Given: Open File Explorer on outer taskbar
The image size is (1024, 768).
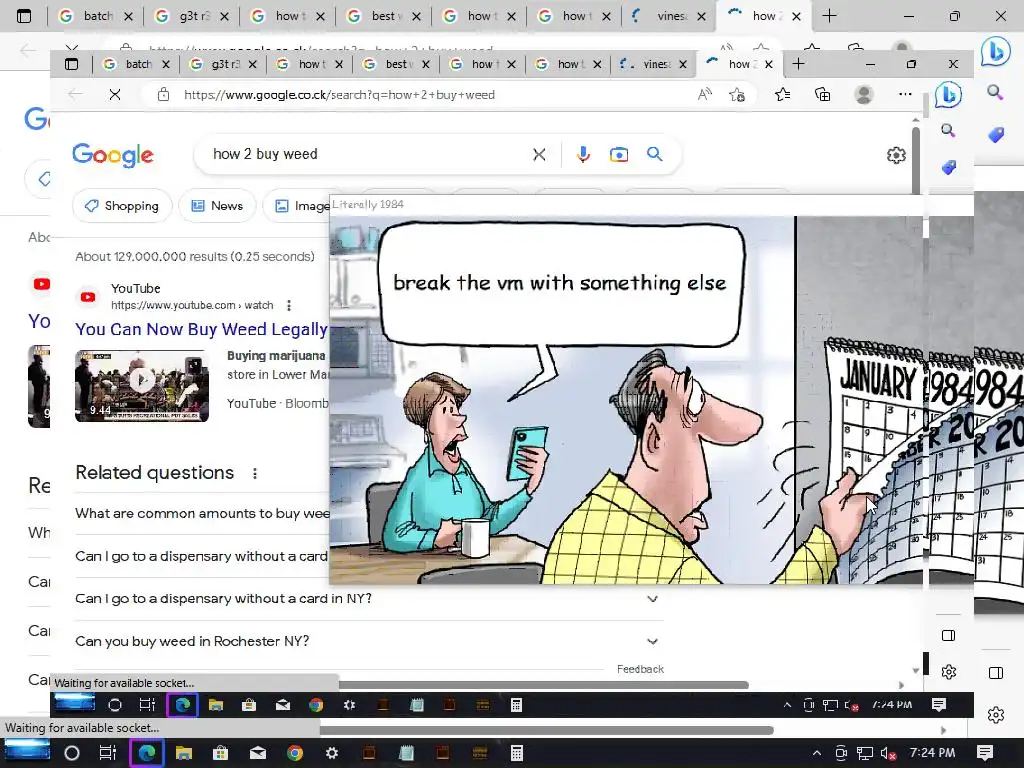Looking at the screenshot, I should pyautogui.click(x=184, y=753).
